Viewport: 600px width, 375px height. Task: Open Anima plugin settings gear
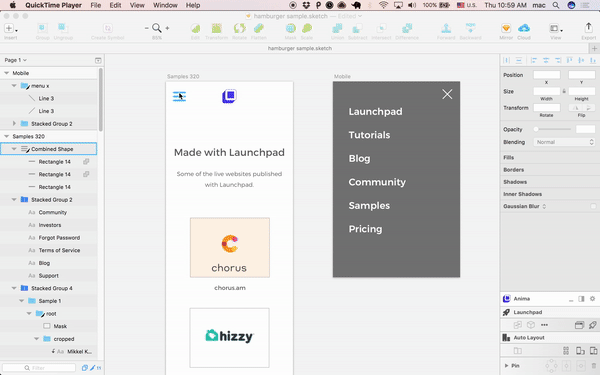[x=592, y=298]
